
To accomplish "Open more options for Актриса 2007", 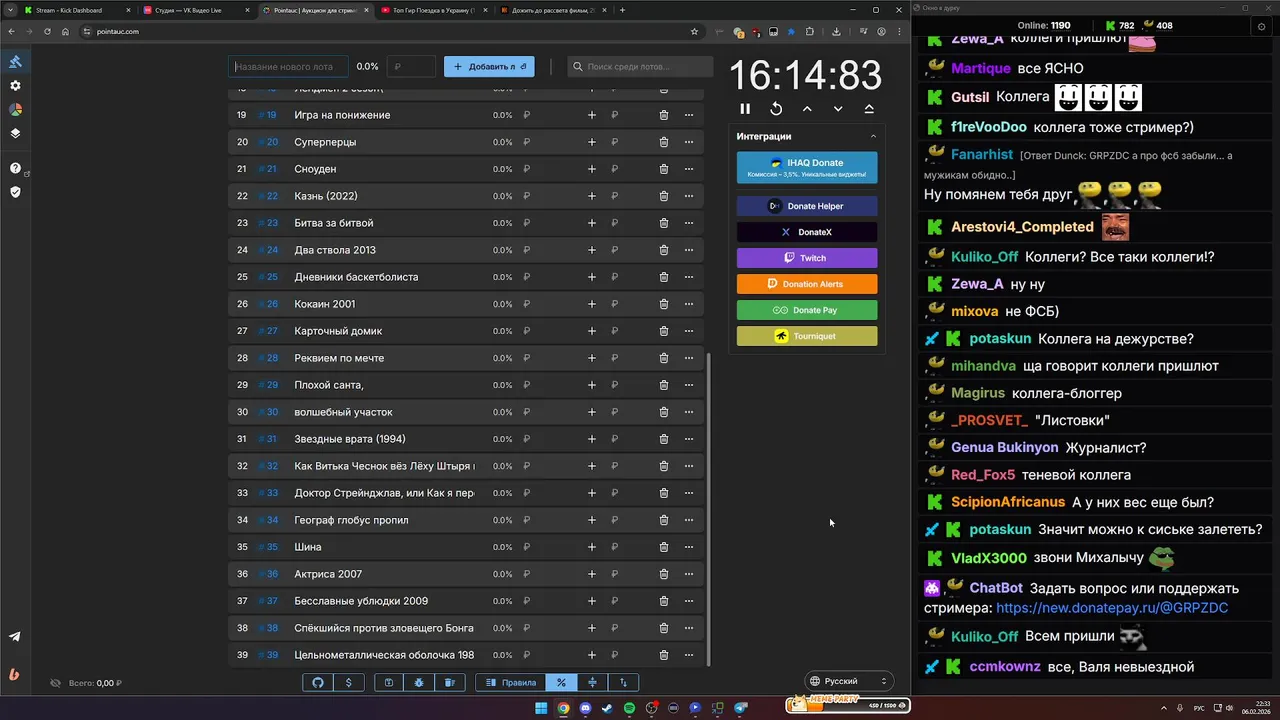I will point(689,574).
